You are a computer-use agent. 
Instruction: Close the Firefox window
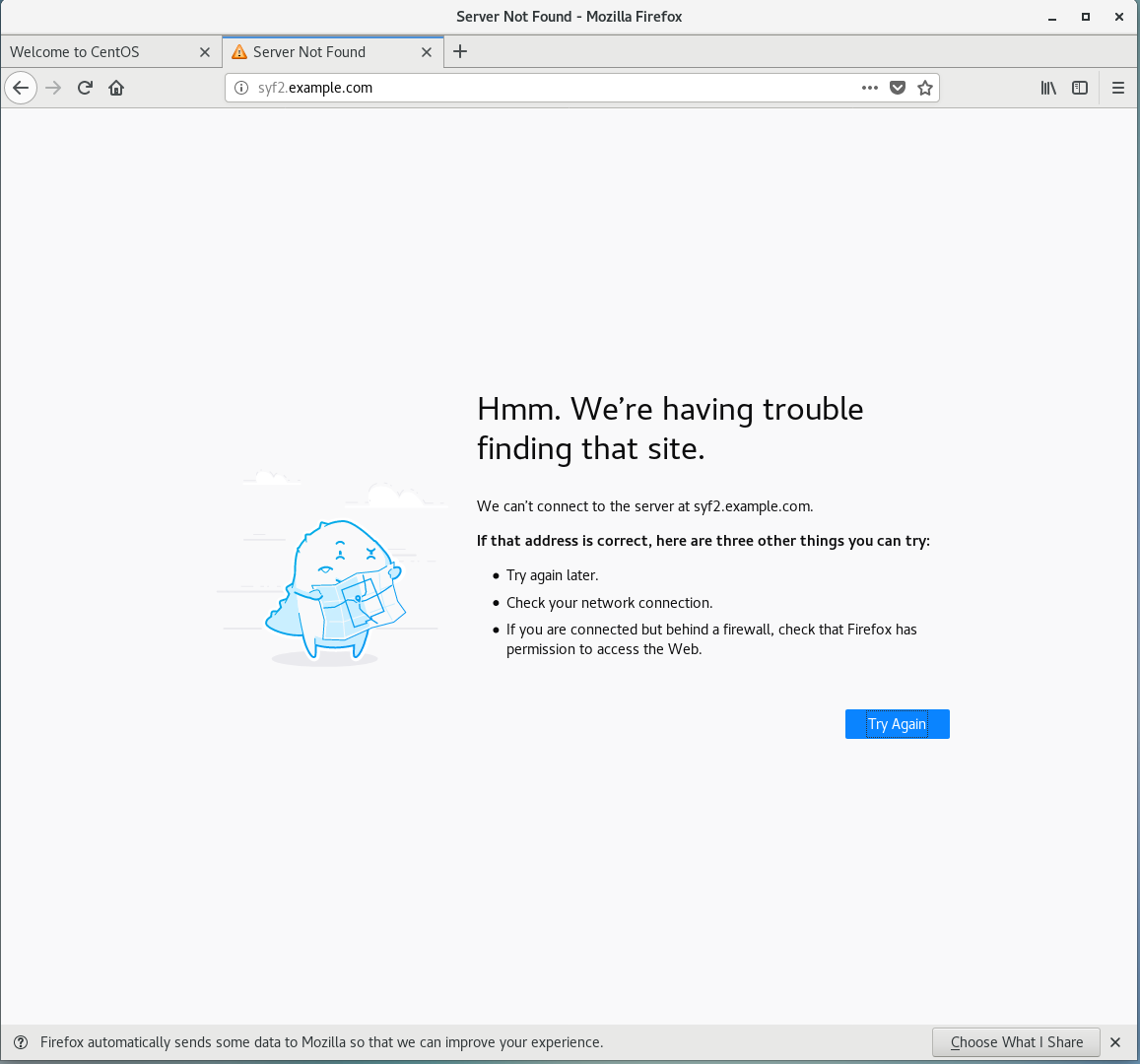(x=1119, y=17)
